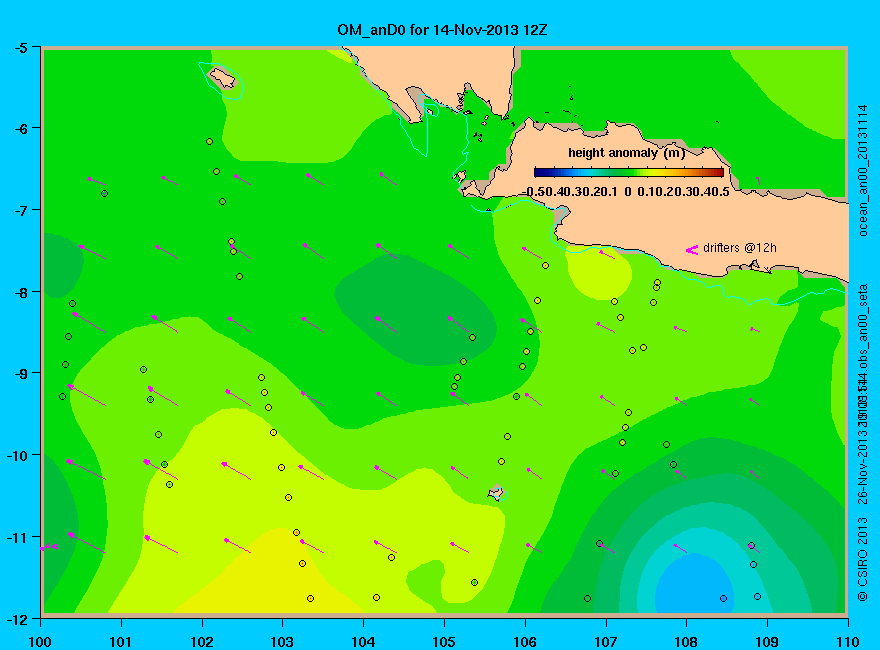The width and height of the screenshot is (880, 650).
Task: Click the vertical text ocean_an00_20131114
Action: coord(863,171)
